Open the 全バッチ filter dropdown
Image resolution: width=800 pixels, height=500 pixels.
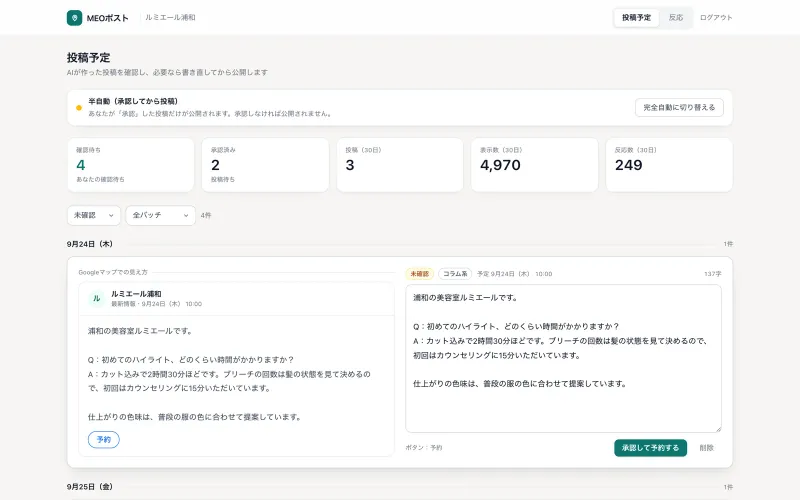pos(160,215)
